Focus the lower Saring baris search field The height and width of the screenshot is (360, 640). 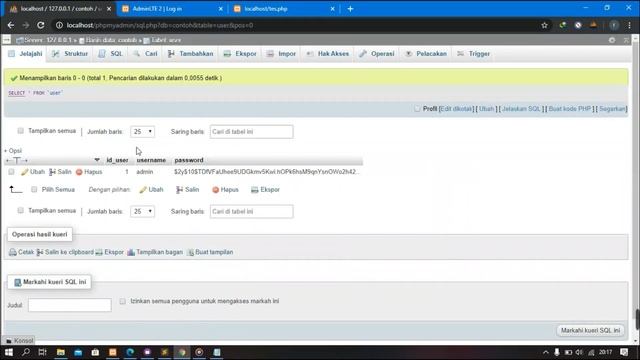[251, 211]
